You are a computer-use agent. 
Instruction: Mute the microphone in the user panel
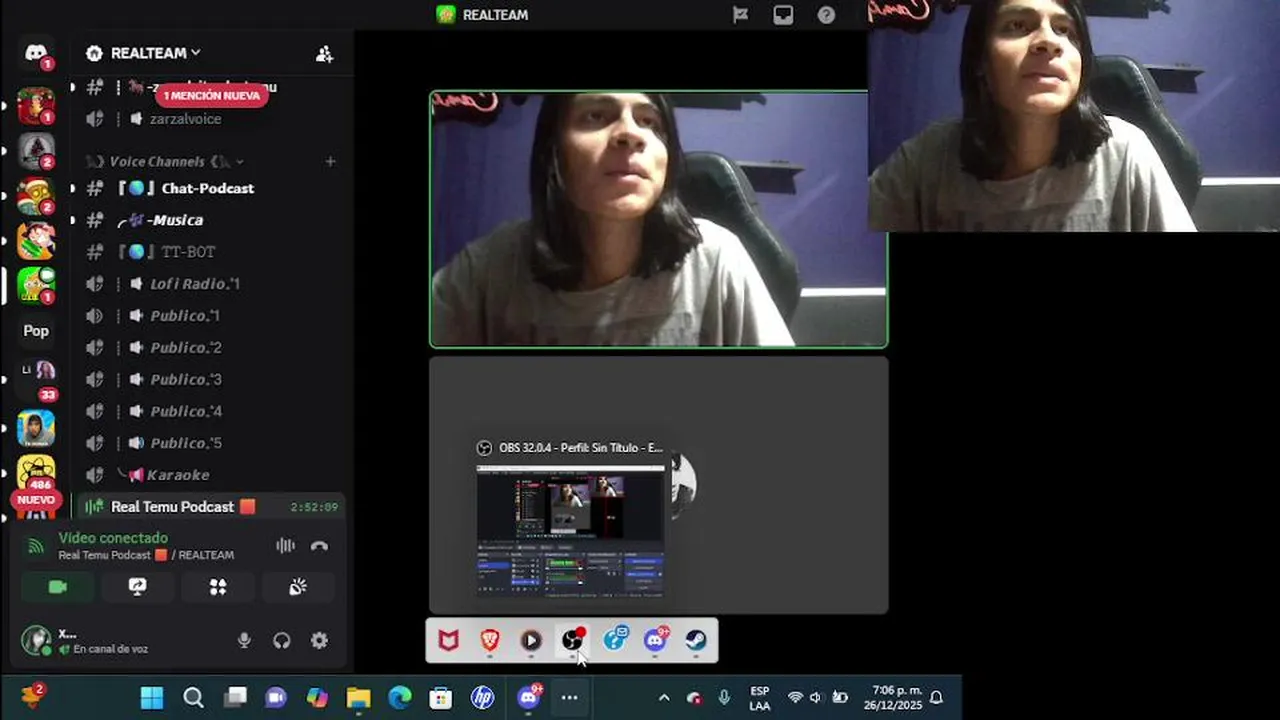244,641
